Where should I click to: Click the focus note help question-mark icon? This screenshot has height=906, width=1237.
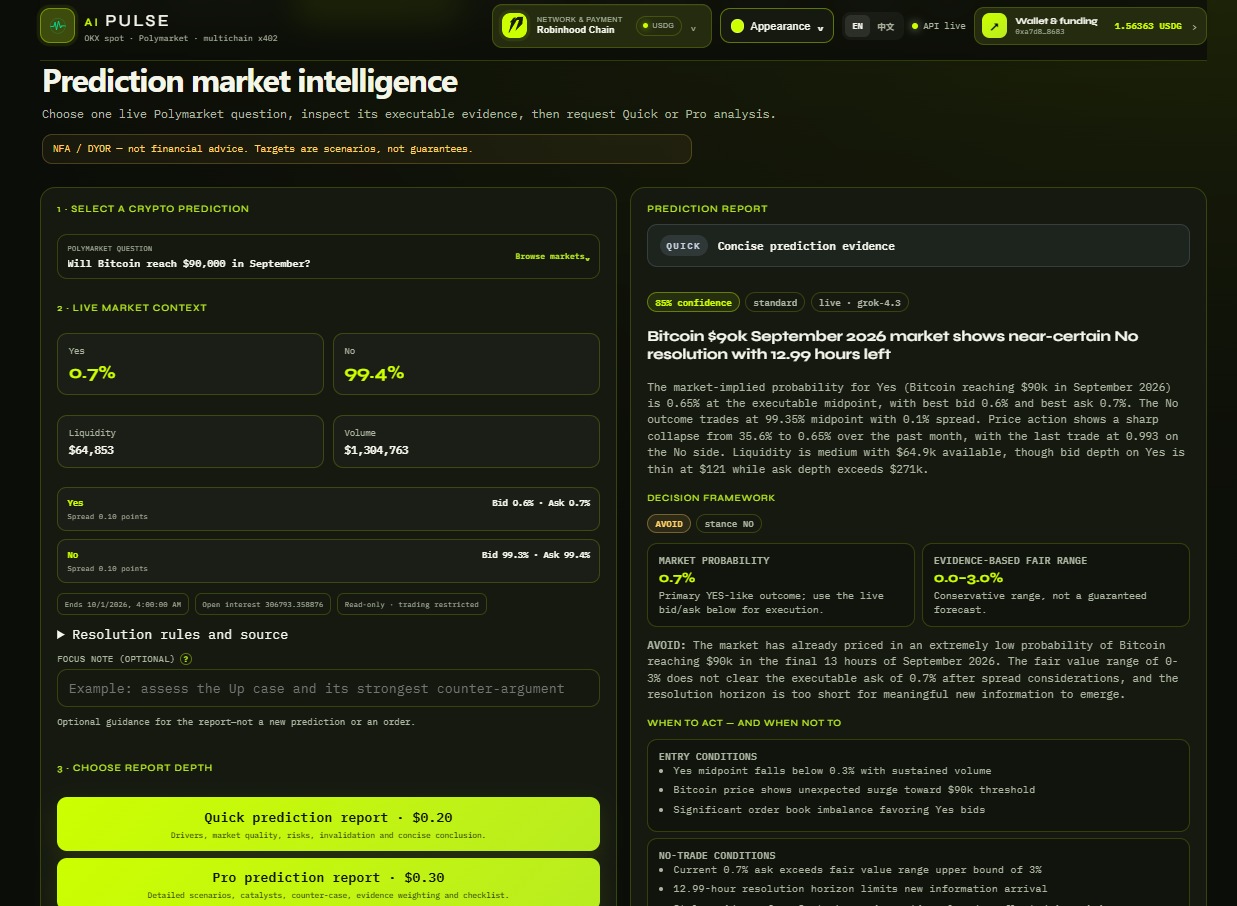coord(186,659)
